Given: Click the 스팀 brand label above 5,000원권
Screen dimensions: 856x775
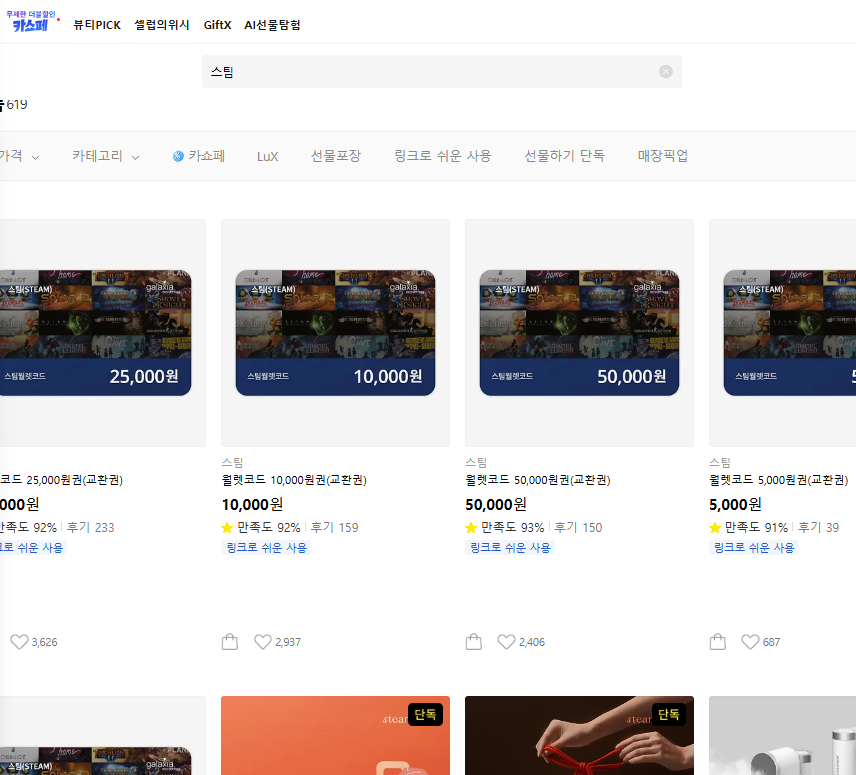Looking at the screenshot, I should (x=720, y=463).
